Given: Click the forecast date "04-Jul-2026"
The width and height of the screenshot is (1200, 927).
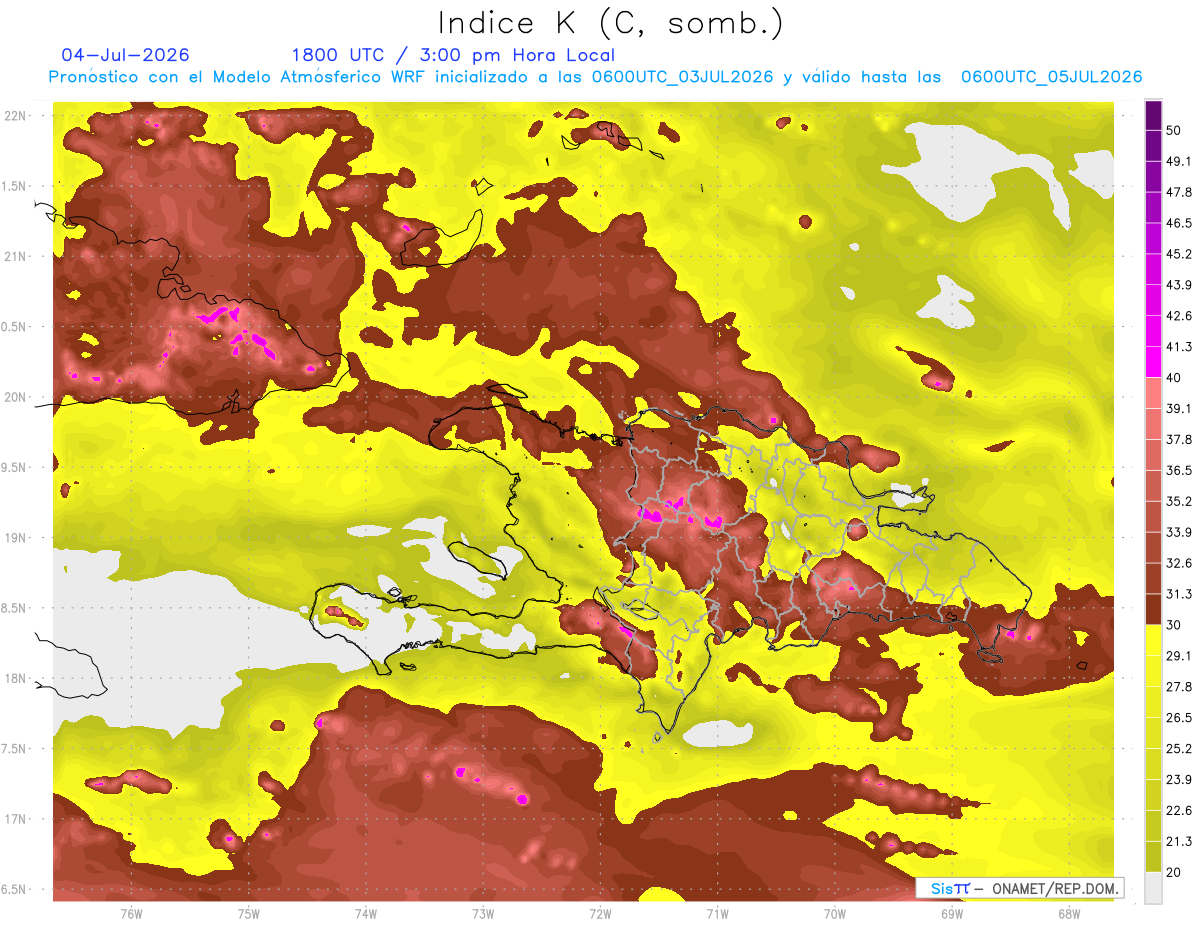Looking at the screenshot, I should point(125,55).
